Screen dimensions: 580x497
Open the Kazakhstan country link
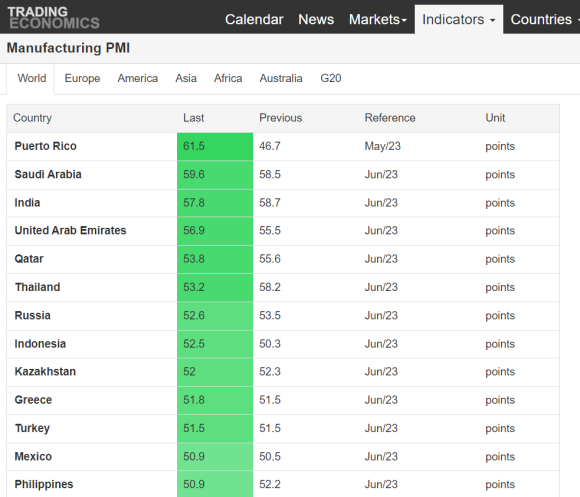point(45,371)
